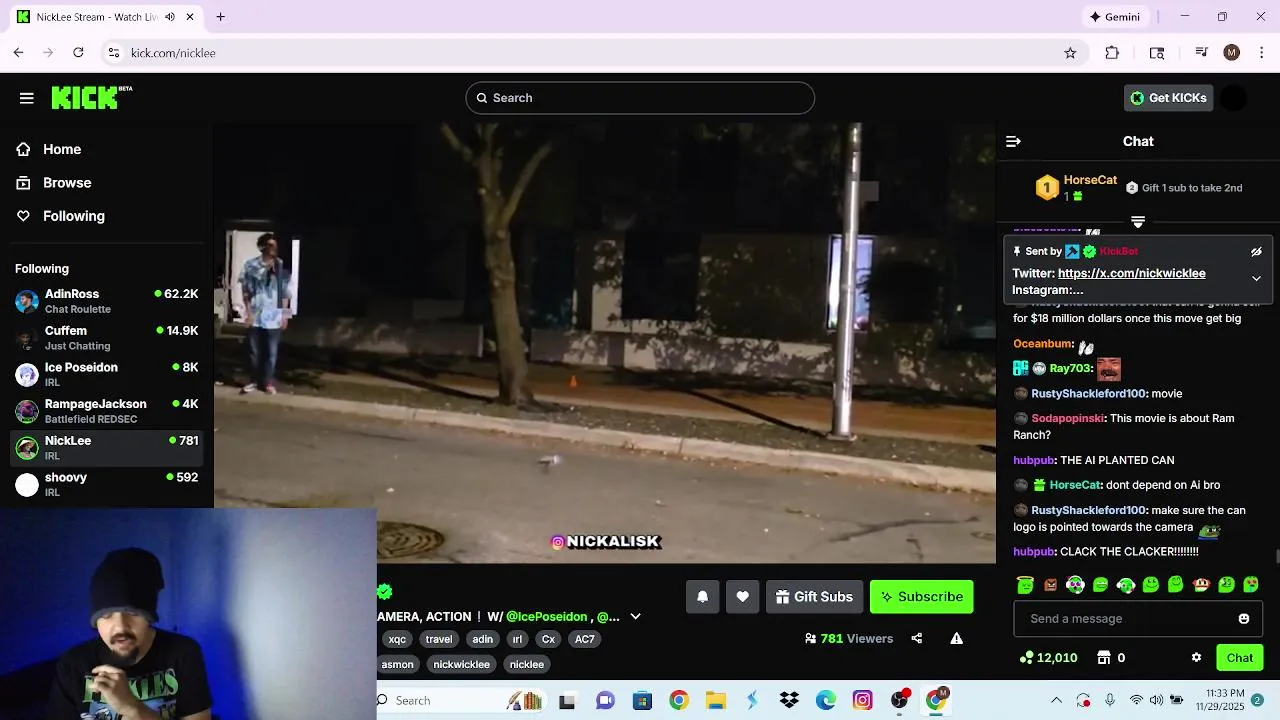Click the asmon tag
This screenshot has height=720, width=1280.
pos(397,665)
